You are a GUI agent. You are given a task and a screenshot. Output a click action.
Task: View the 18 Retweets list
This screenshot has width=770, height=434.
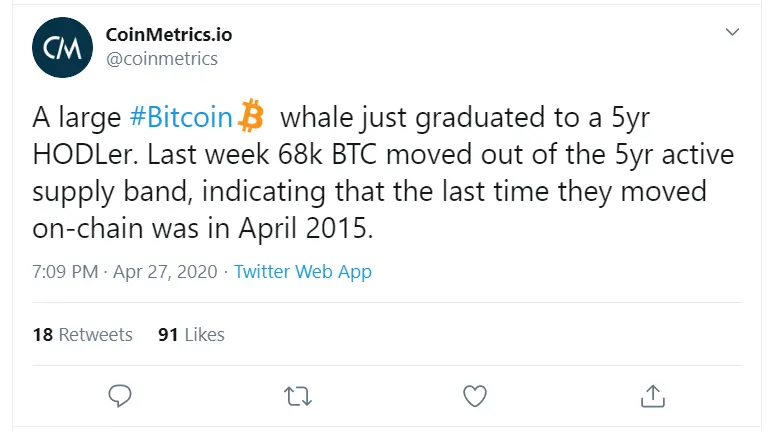(x=82, y=335)
